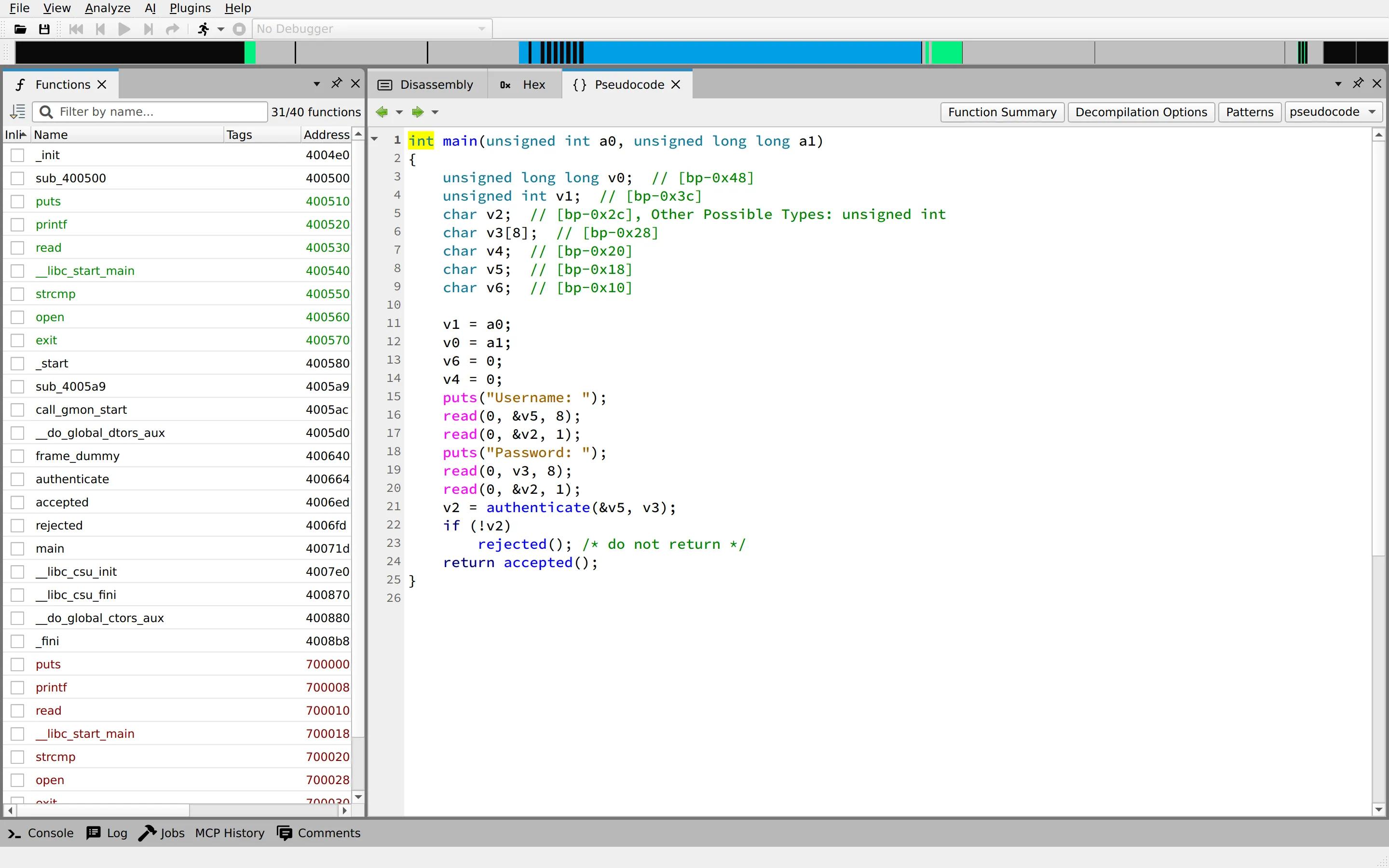This screenshot has height=868, width=1389.
Task: Toggle inline checkbox for _init
Action: coord(18,155)
